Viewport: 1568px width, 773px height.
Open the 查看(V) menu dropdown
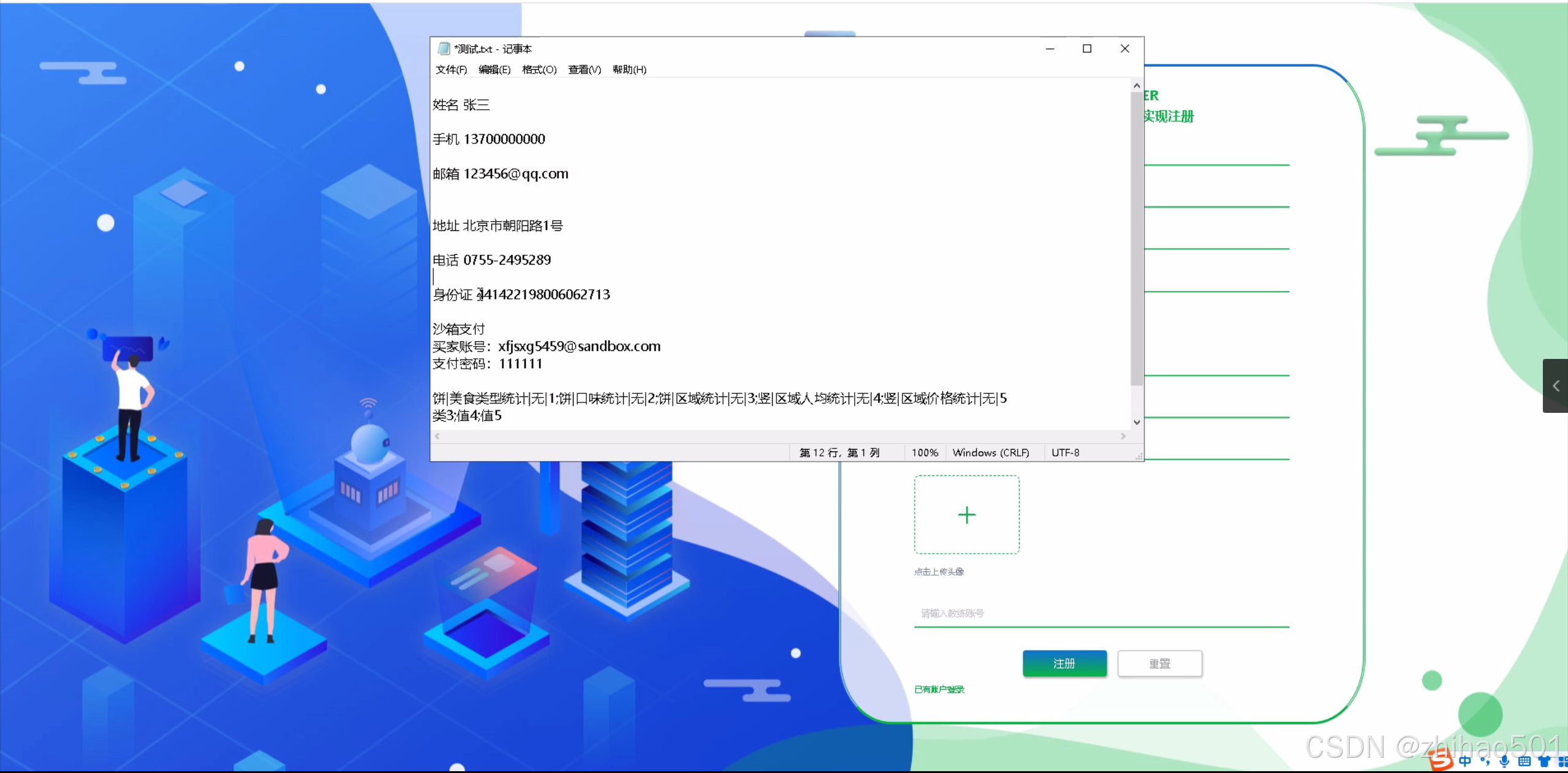coord(583,69)
